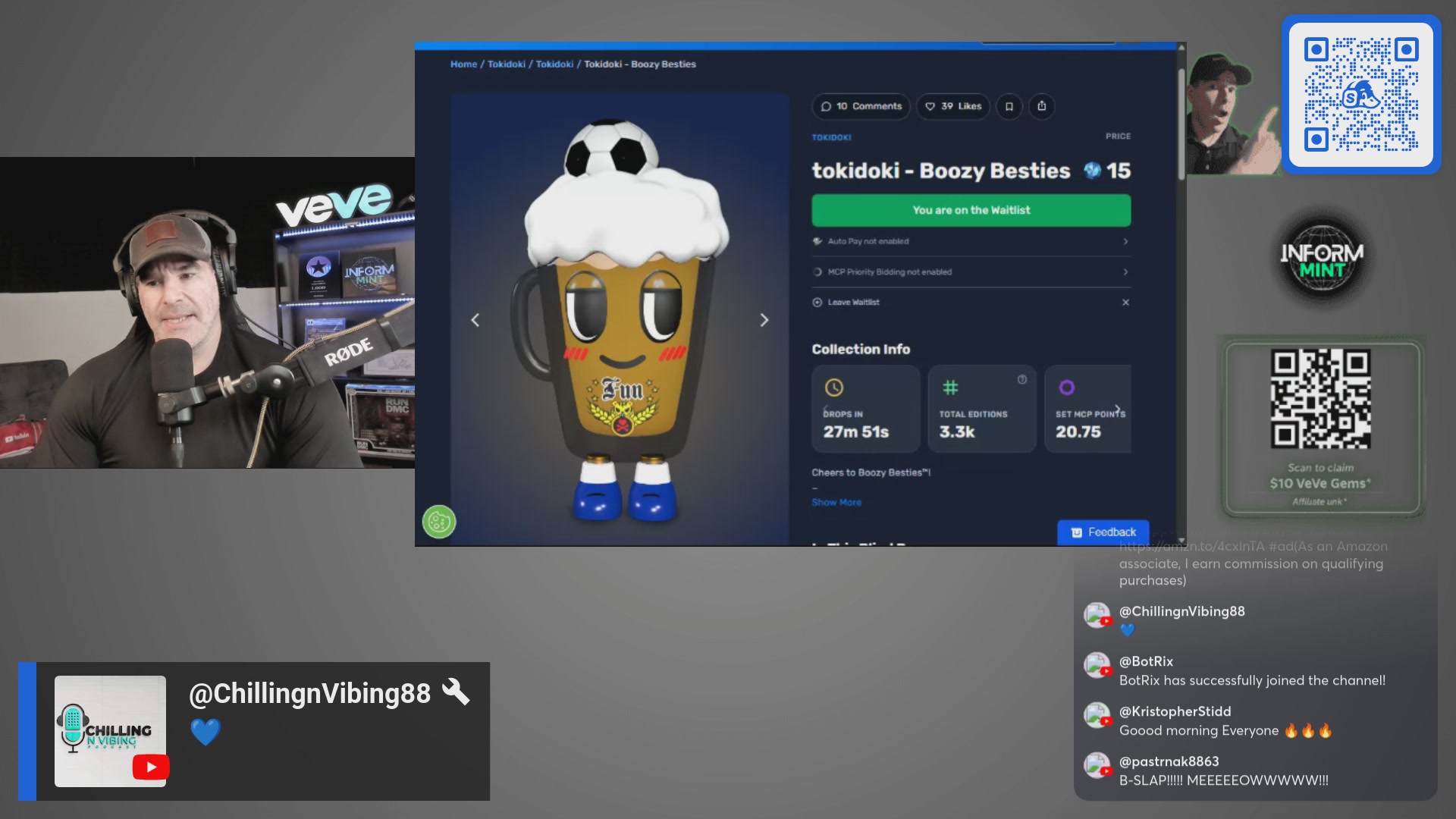Viewport: 1456px width, 819px height.
Task: Click the scrollbar up arrow of the page
Action: (x=1181, y=47)
